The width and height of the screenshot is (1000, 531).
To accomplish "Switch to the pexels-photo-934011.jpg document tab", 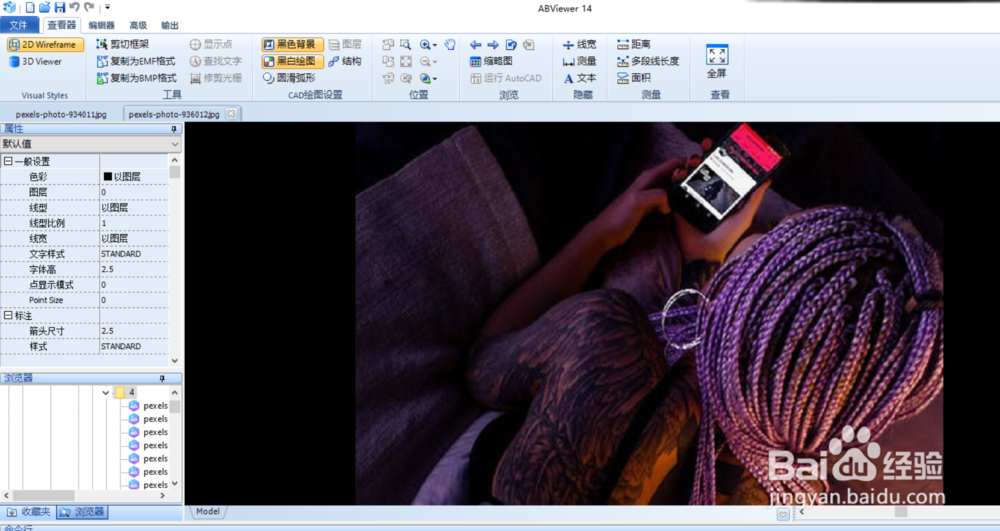I will [61, 114].
